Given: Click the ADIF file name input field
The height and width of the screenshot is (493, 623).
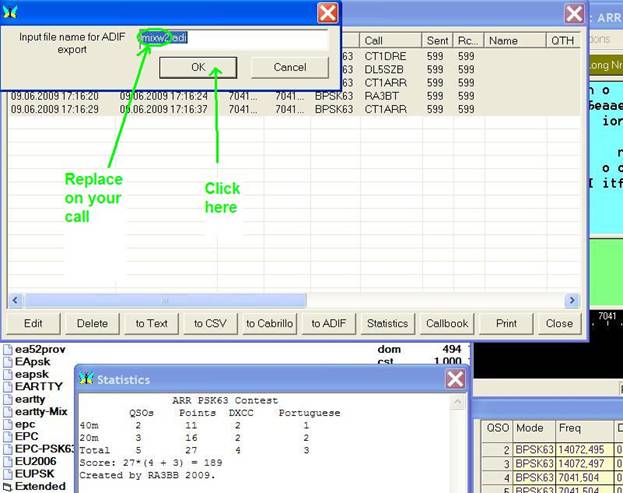Looking at the screenshot, I should click(232, 39).
